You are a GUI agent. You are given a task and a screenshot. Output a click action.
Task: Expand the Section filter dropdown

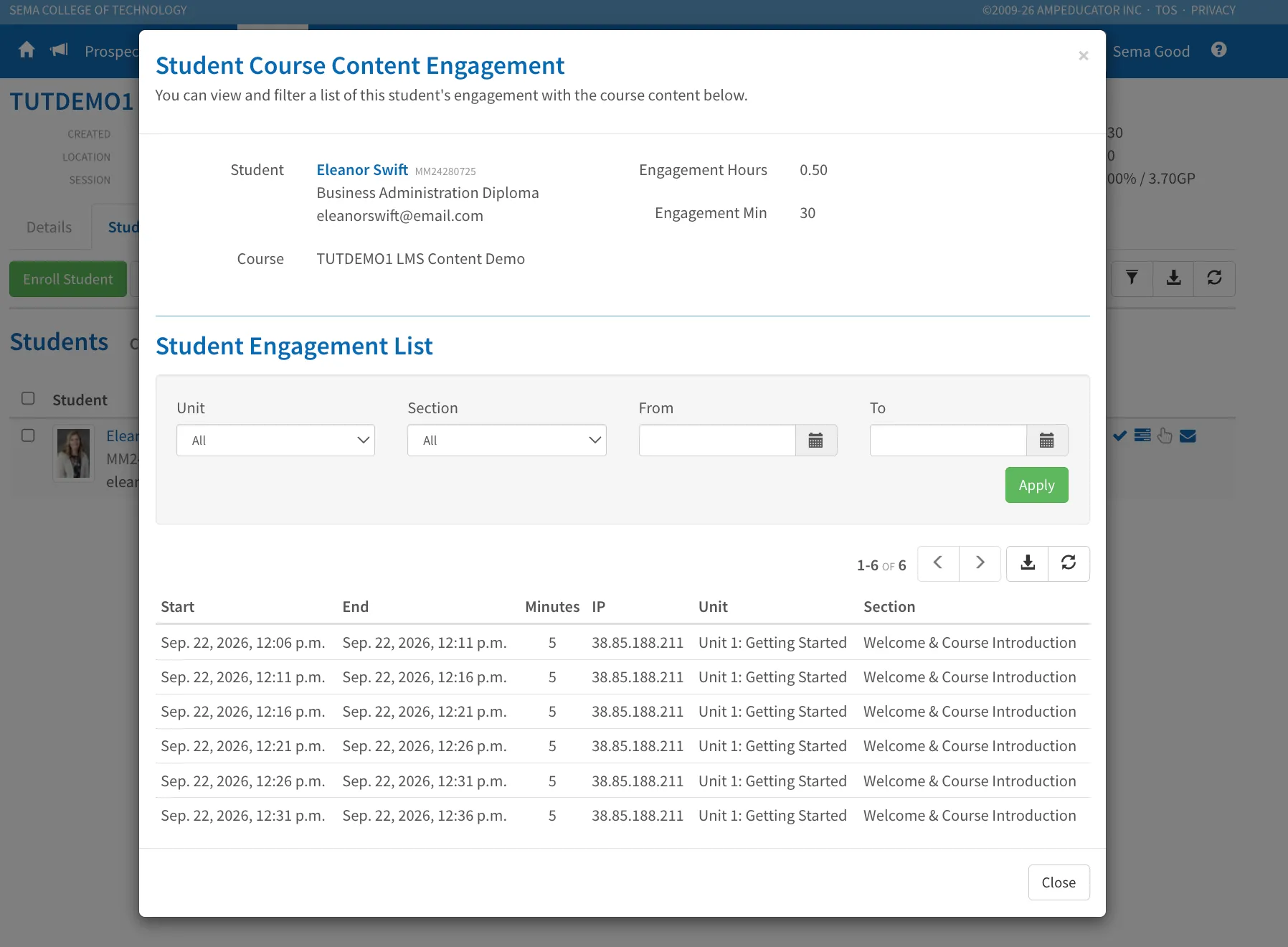pyautogui.click(x=507, y=440)
